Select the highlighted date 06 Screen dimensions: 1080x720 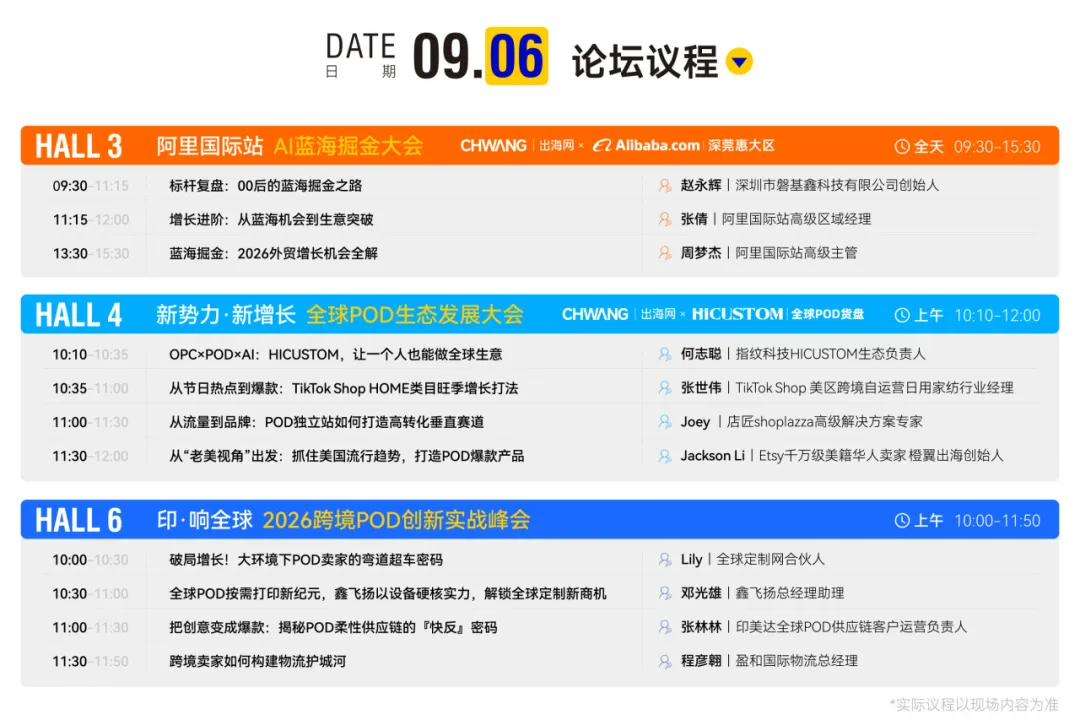517,56
